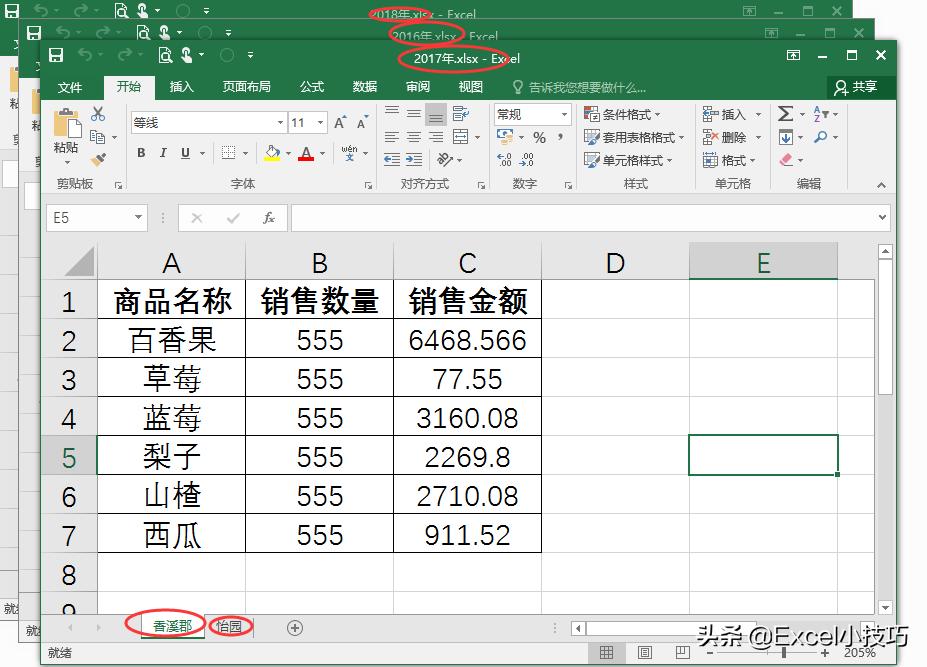This screenshot has width=927, height=667.
Task: Select the italic formatting icon
Action: pos(163,153)
